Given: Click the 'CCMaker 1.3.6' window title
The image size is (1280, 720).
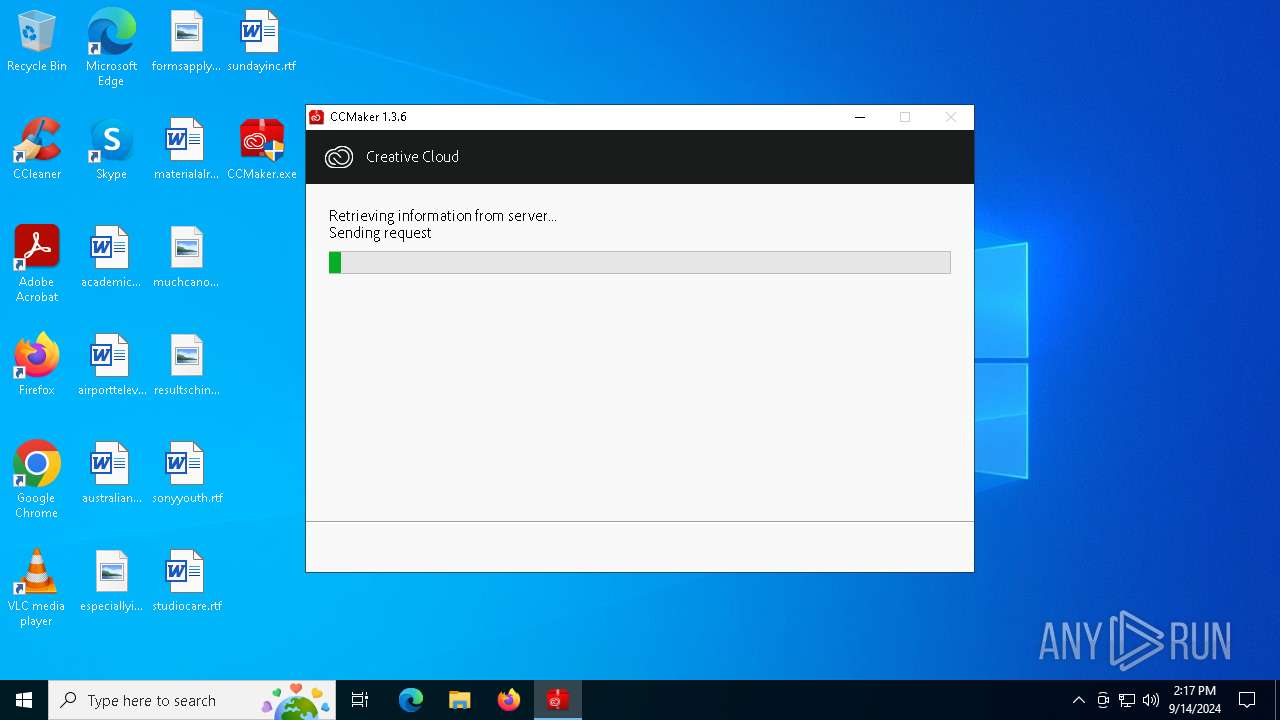Looking at the screenshot, I should pos(368,117).
